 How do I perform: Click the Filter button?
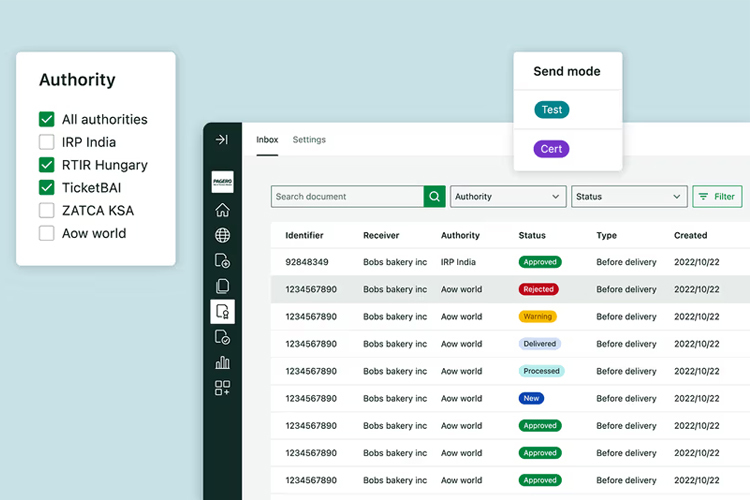click(x=717, y=197)
